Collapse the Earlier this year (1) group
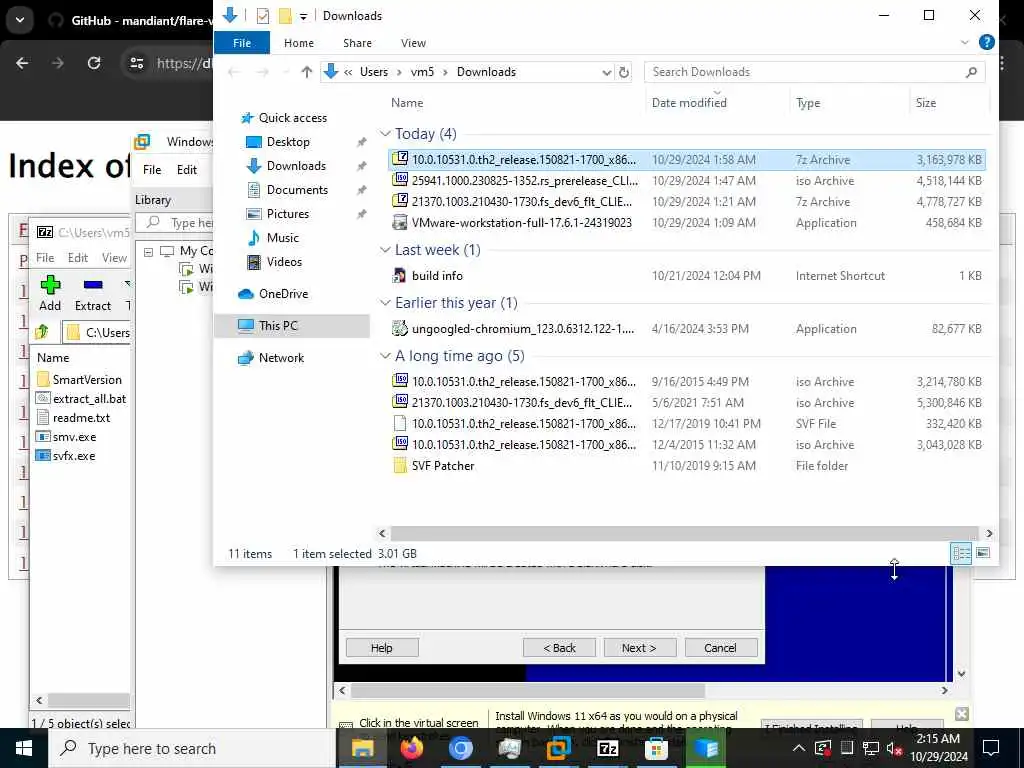The height and width of the screenshot is (768, 1024). pos(385,303)
